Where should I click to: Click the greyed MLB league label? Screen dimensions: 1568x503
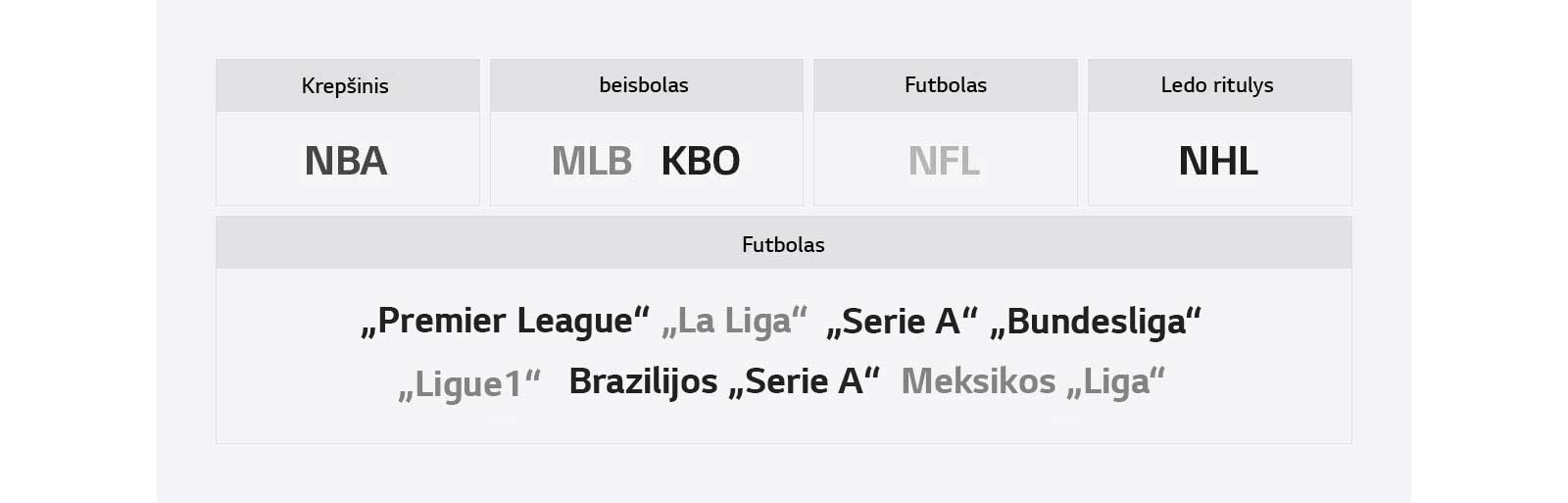592,161
